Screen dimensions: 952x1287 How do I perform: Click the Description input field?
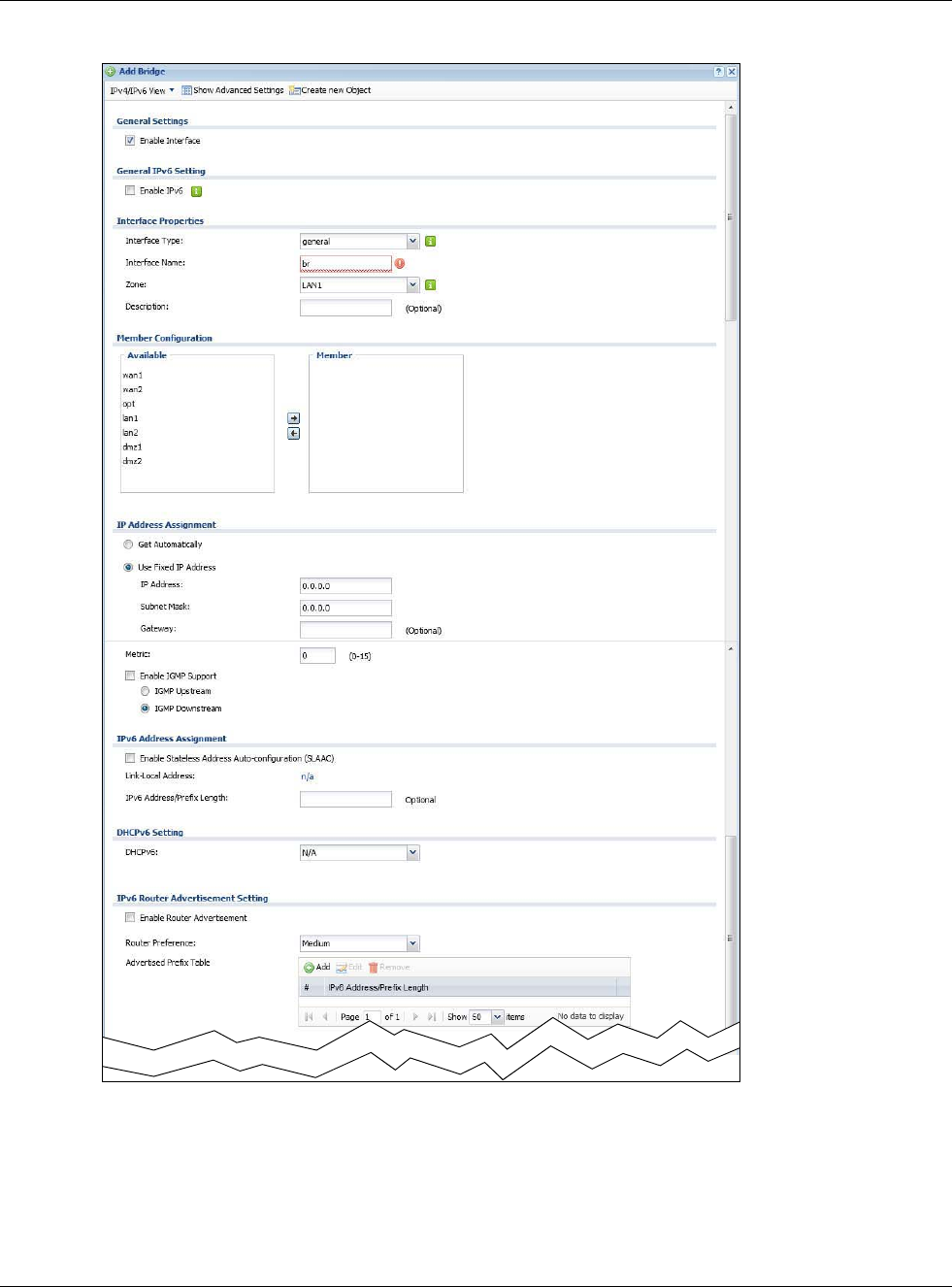point(345,308)
